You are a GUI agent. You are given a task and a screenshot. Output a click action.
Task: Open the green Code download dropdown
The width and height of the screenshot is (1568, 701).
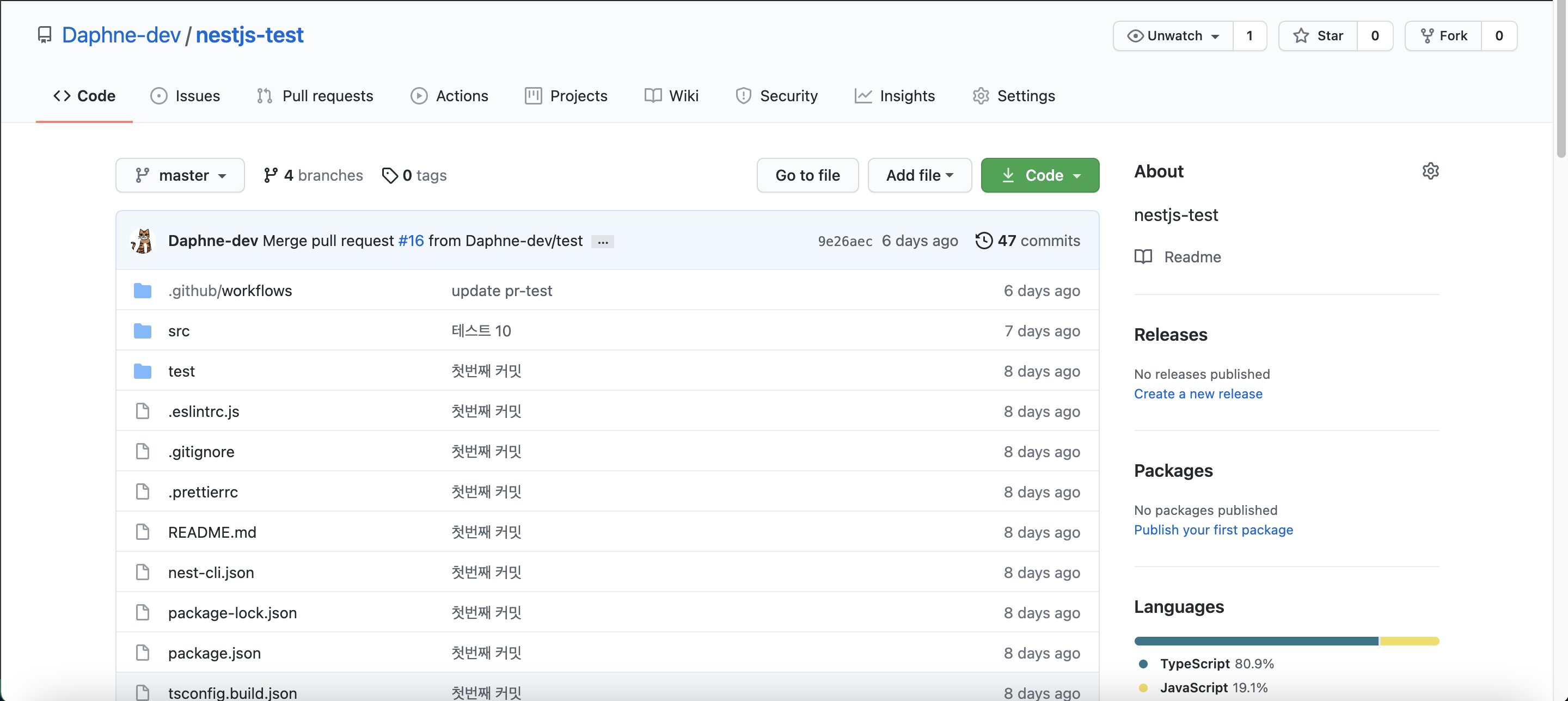[1040, 175]
